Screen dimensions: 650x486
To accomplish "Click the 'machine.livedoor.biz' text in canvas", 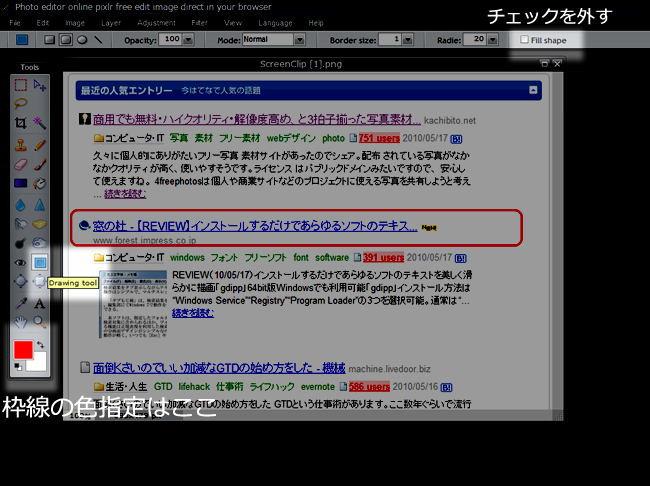I will (x=390, y=369).
